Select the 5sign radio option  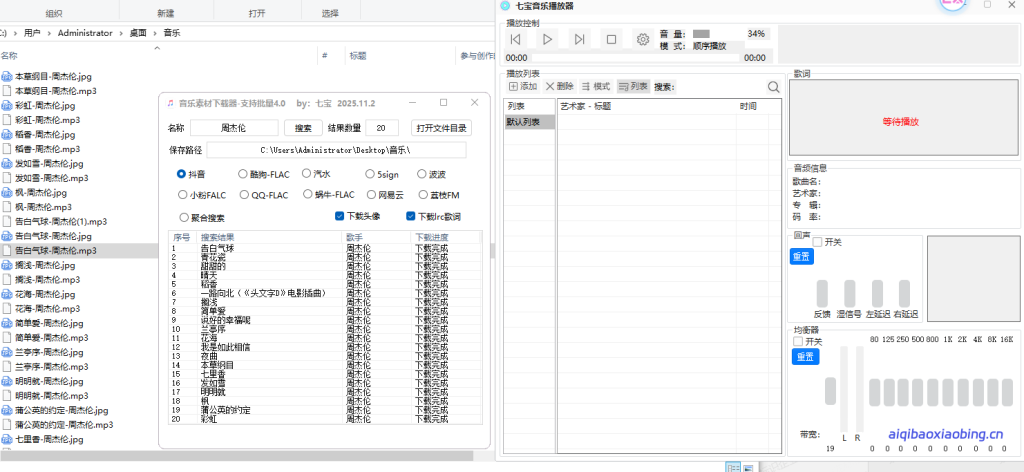370,174
